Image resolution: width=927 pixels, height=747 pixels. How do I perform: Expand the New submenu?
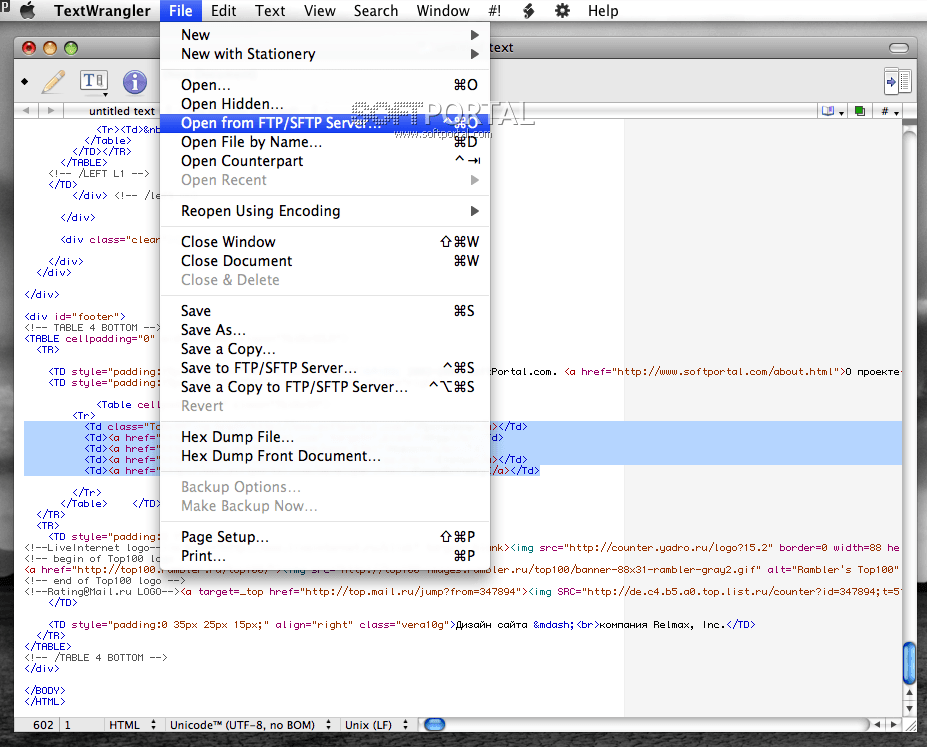click(x=325, y=35)
